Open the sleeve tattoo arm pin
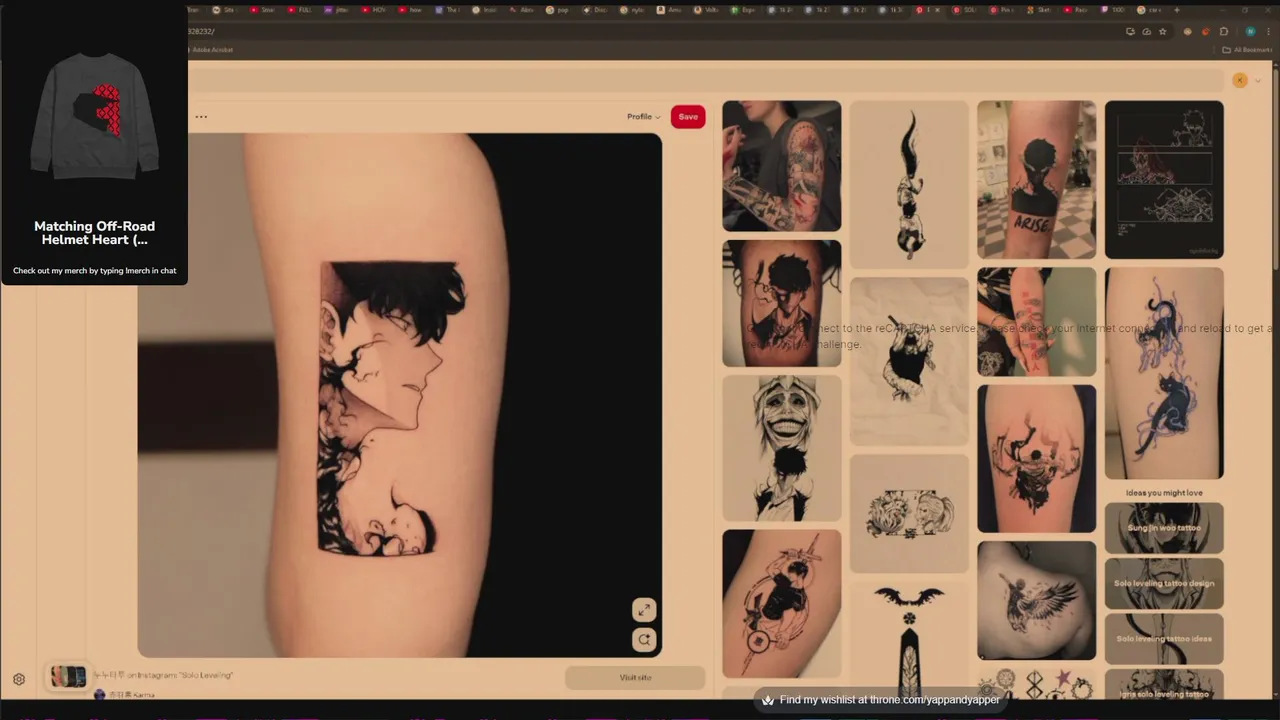The image size is (1280, 720). [x=781, y=166]
